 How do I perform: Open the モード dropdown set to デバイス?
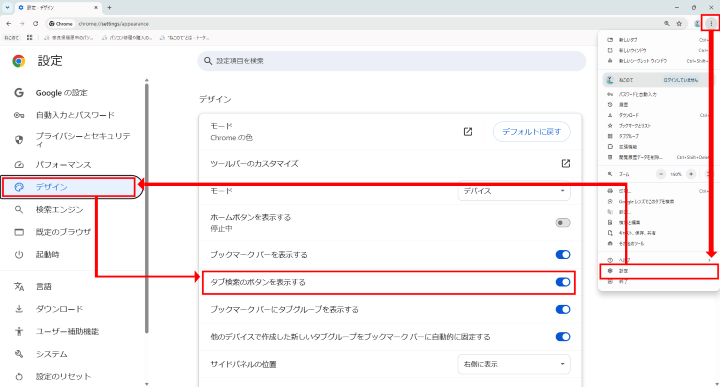point(514,192)
